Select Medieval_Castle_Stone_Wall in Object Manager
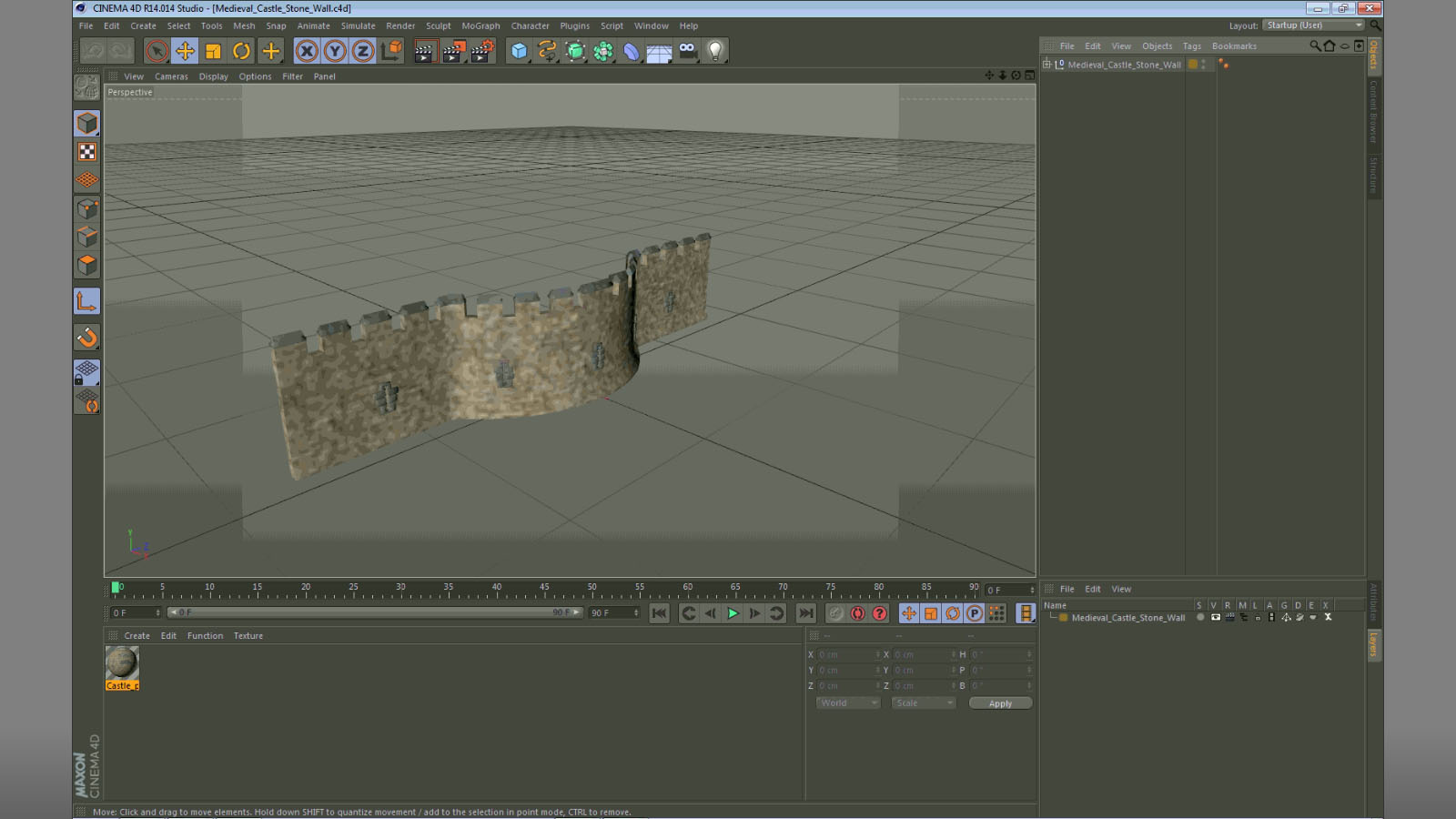1456x819 pixels. (x=1124, y=65)
